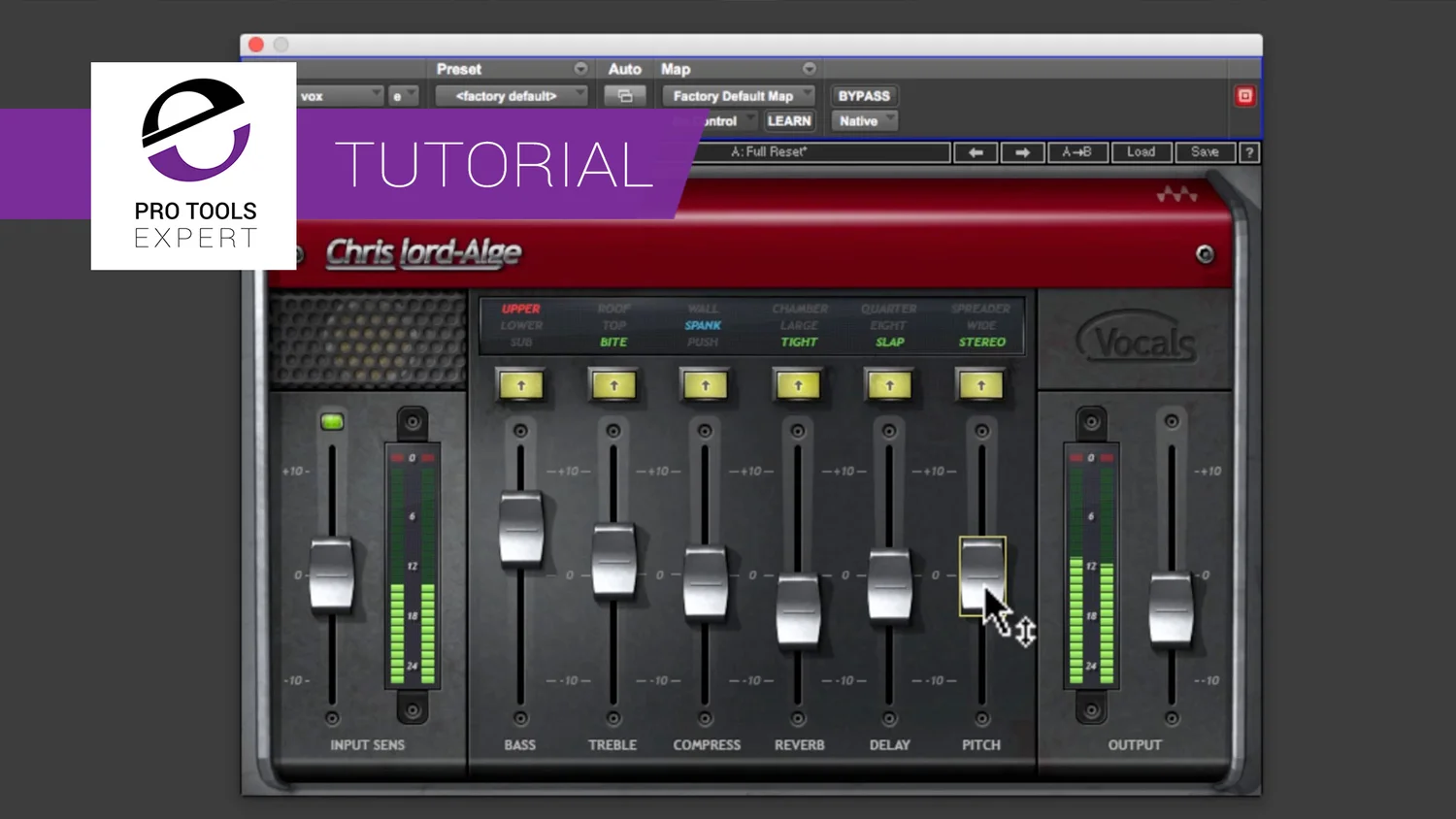Click the Waves undo left arrow
This screenshot has width=1456, height=819.
click(x=976, y=152)
